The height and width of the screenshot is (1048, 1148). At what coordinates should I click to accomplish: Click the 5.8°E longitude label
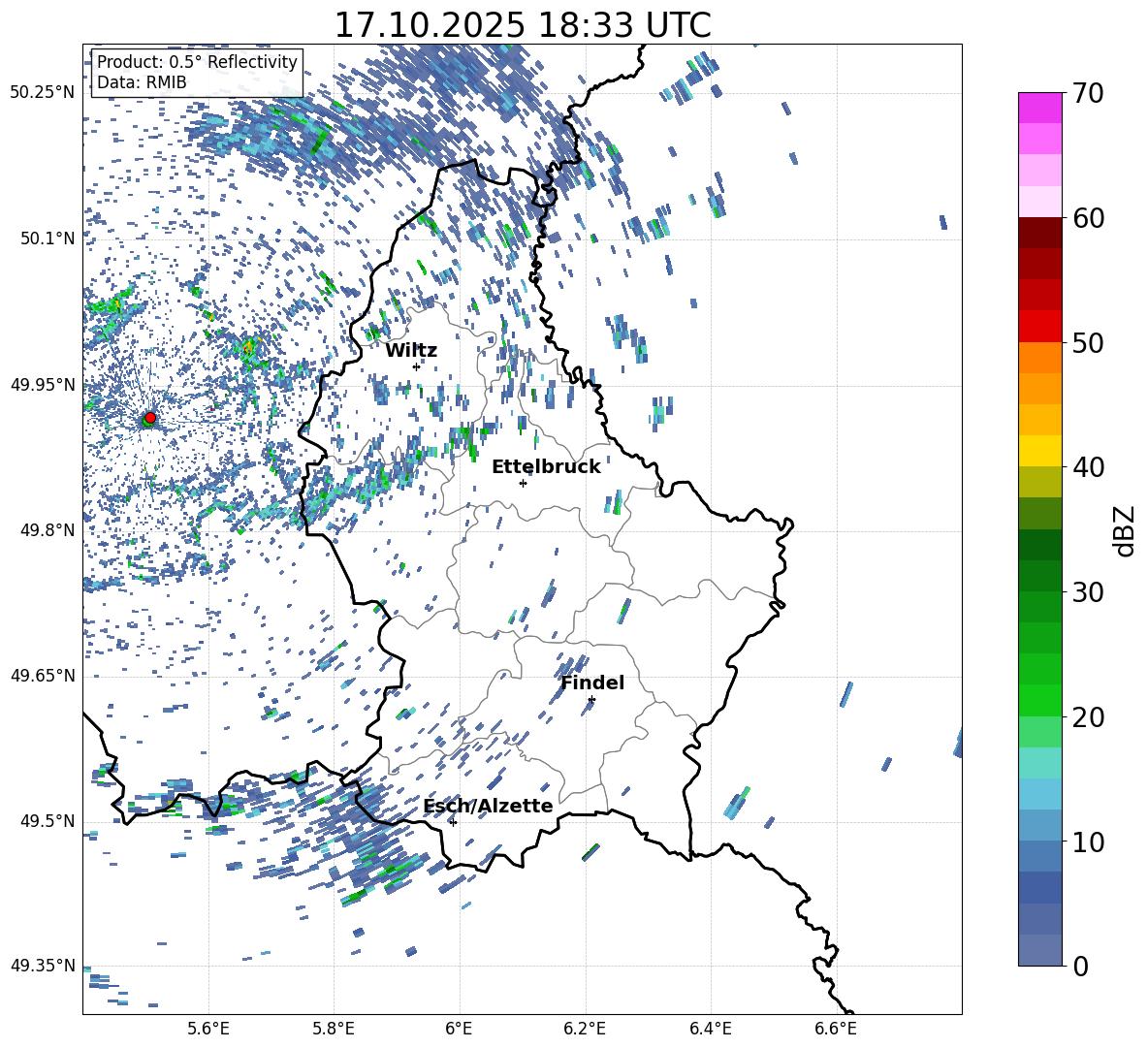[x=334, y=1029]
